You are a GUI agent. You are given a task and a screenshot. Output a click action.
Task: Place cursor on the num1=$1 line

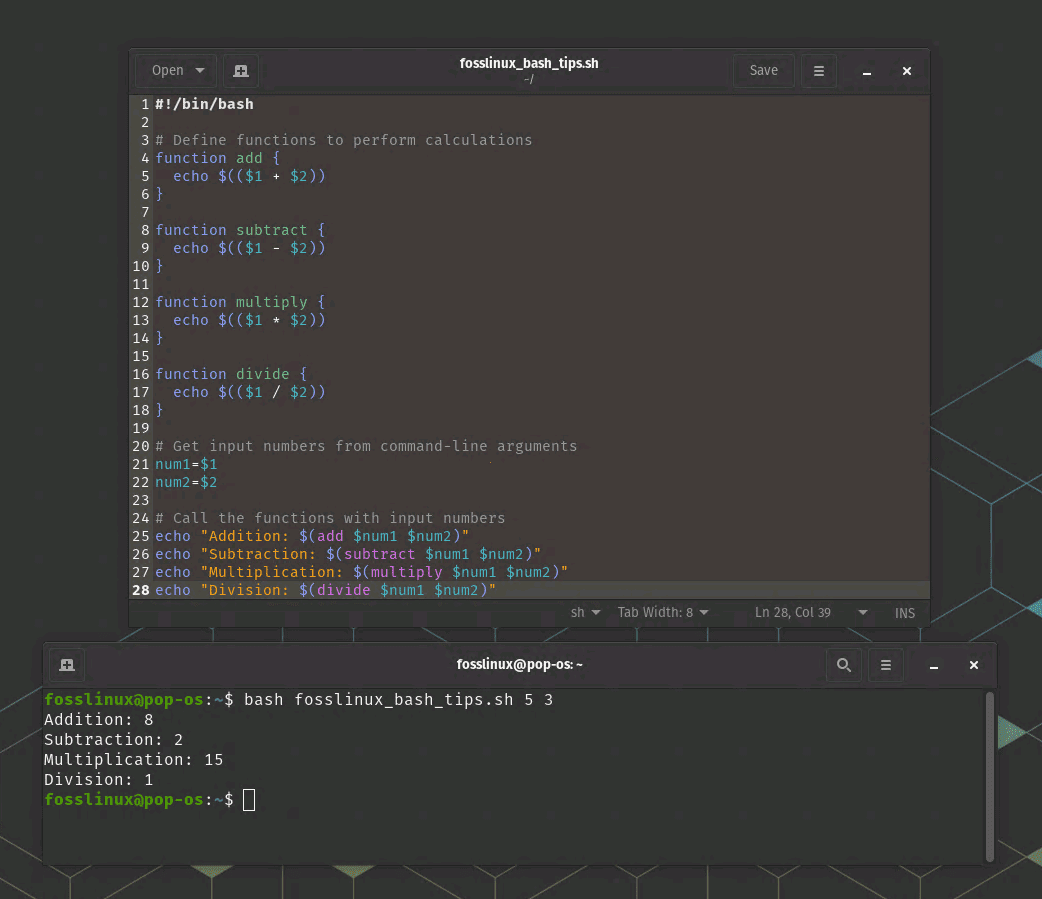pyautogui.click(x=186, y=464)
